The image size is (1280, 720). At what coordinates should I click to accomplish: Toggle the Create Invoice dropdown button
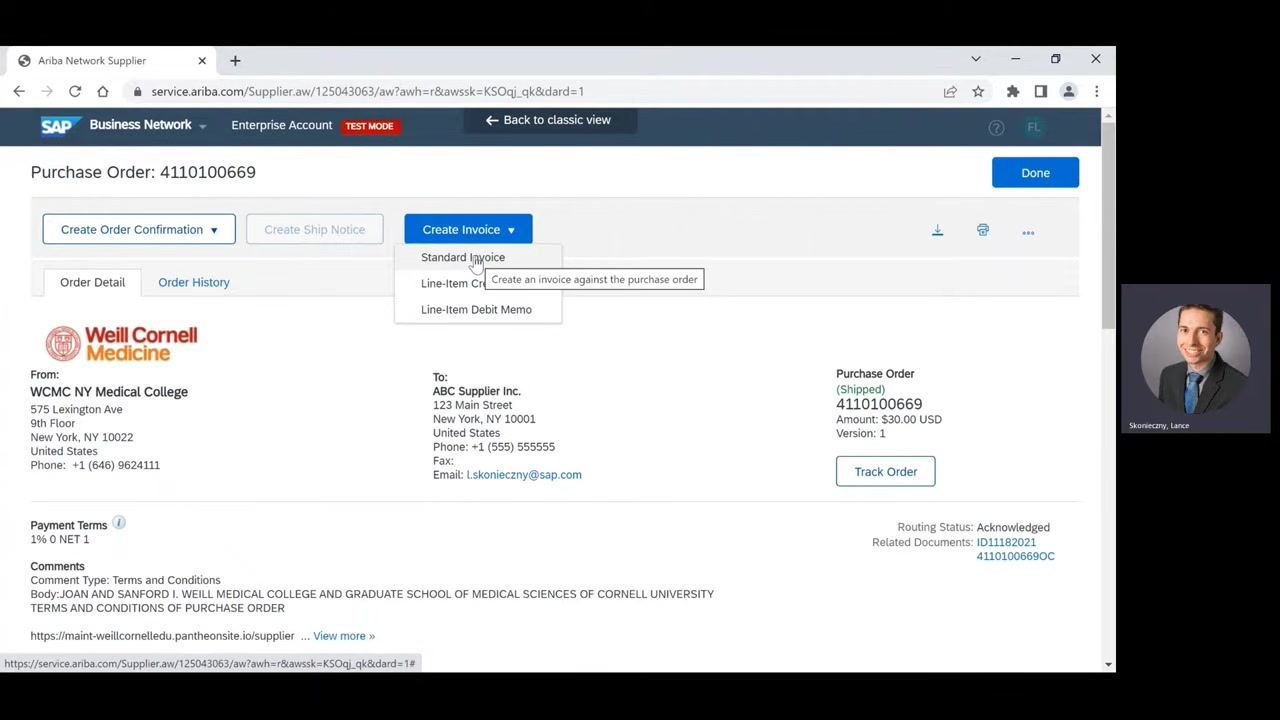coord(468,229)
